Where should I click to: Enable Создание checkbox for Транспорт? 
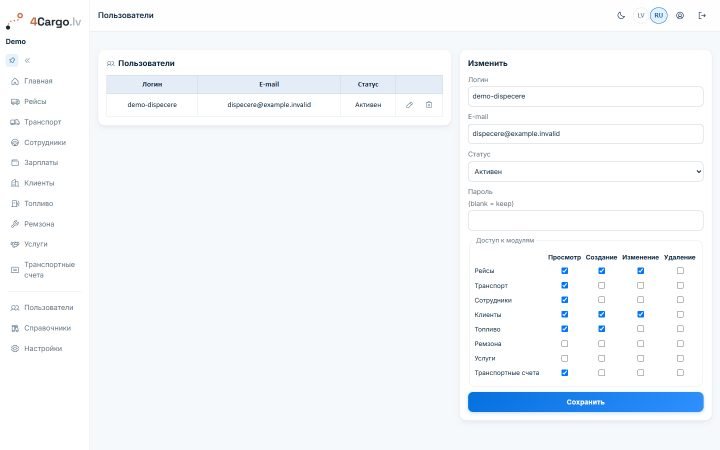pyautogui.click(x=602, y=286)
